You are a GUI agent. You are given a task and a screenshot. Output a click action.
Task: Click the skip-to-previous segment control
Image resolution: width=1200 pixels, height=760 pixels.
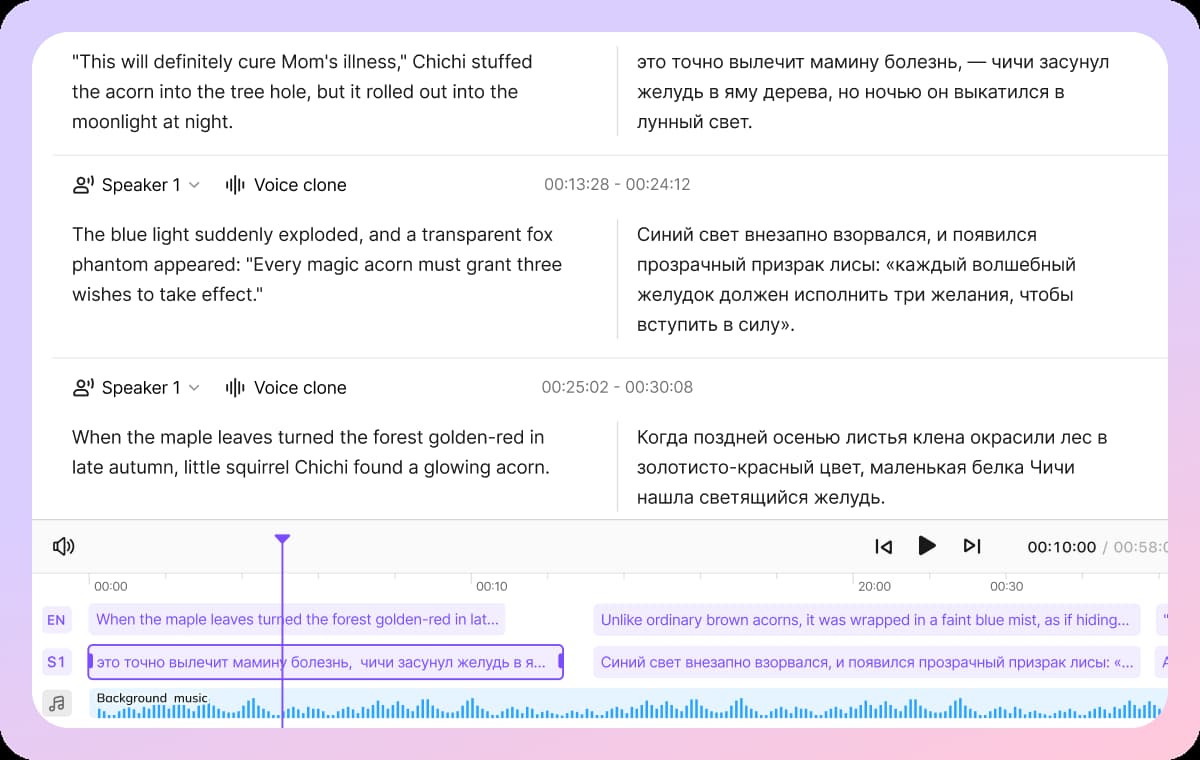[883, 546]
